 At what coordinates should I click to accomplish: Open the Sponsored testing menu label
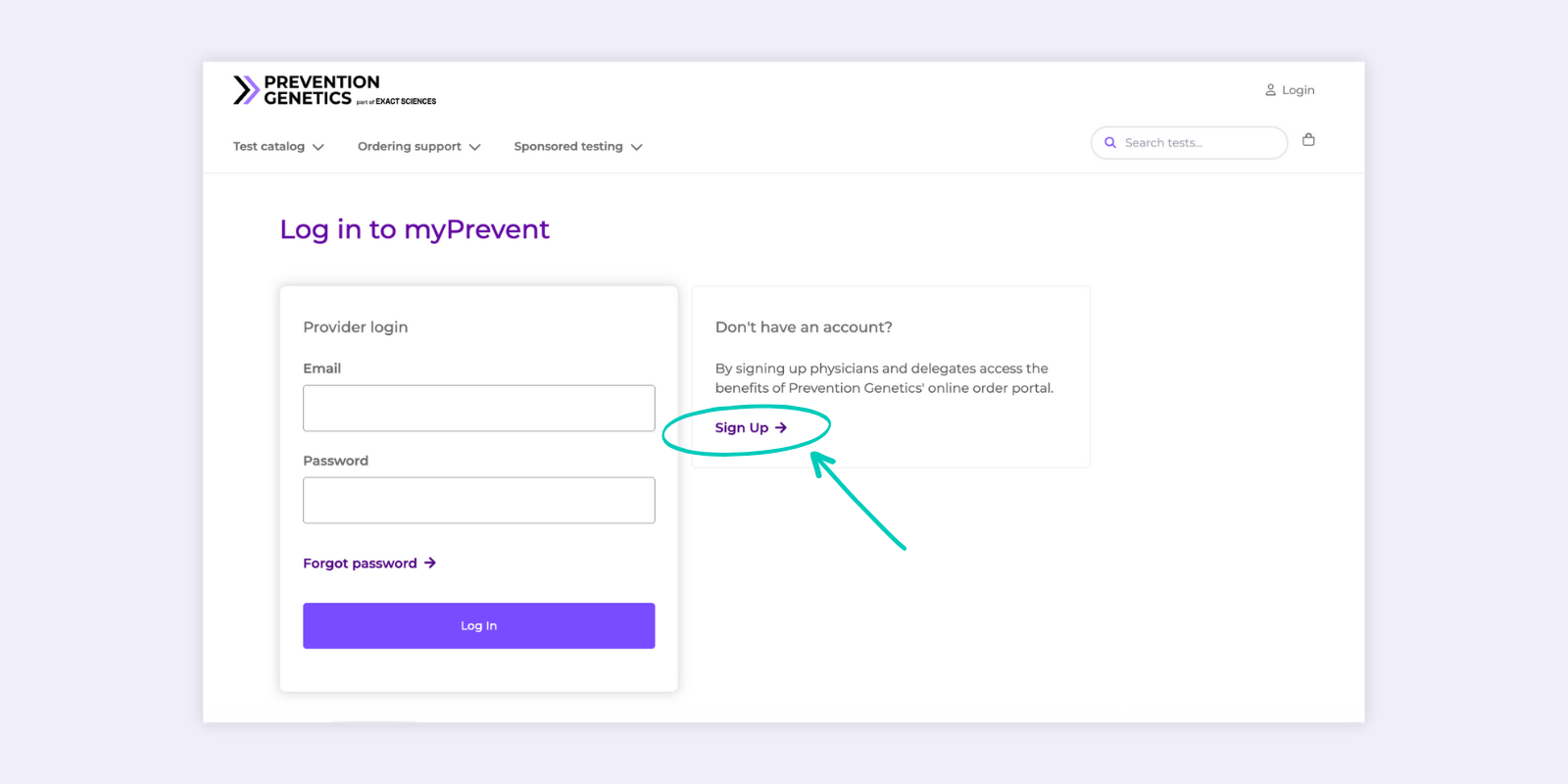tap(568, 147)
